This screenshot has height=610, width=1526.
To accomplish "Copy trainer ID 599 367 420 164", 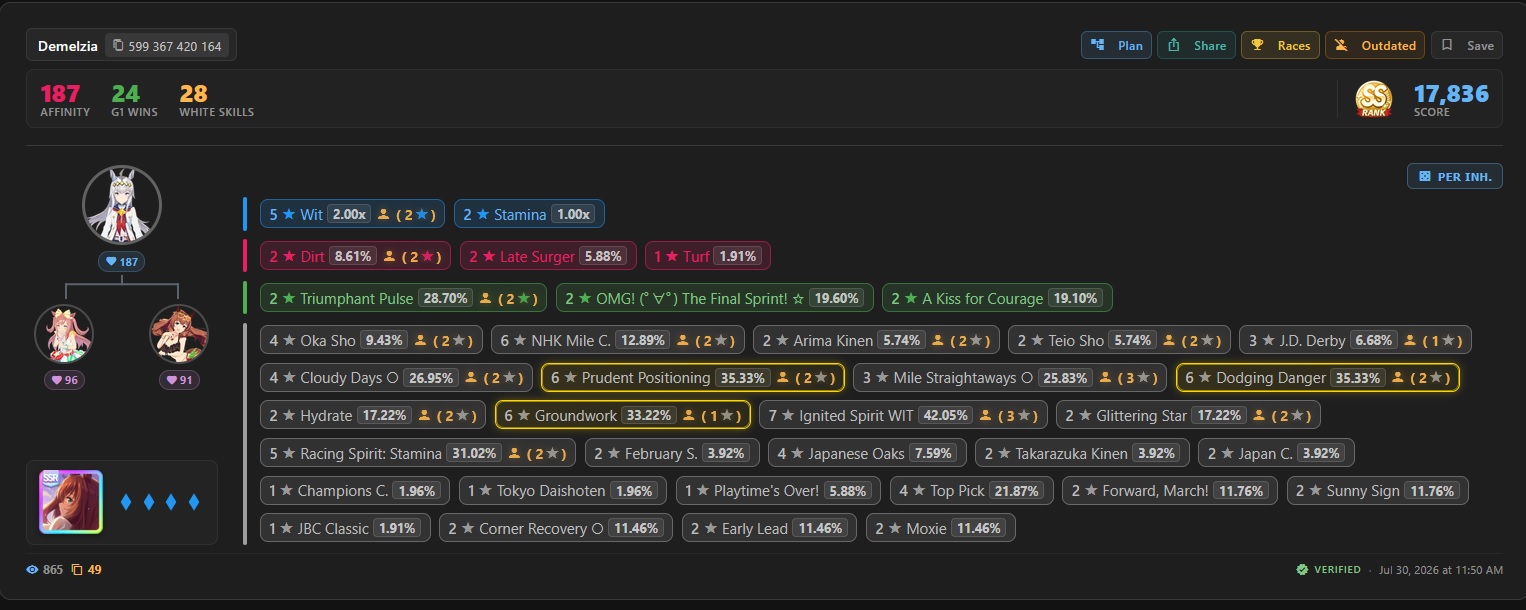I will coord(168,45).
